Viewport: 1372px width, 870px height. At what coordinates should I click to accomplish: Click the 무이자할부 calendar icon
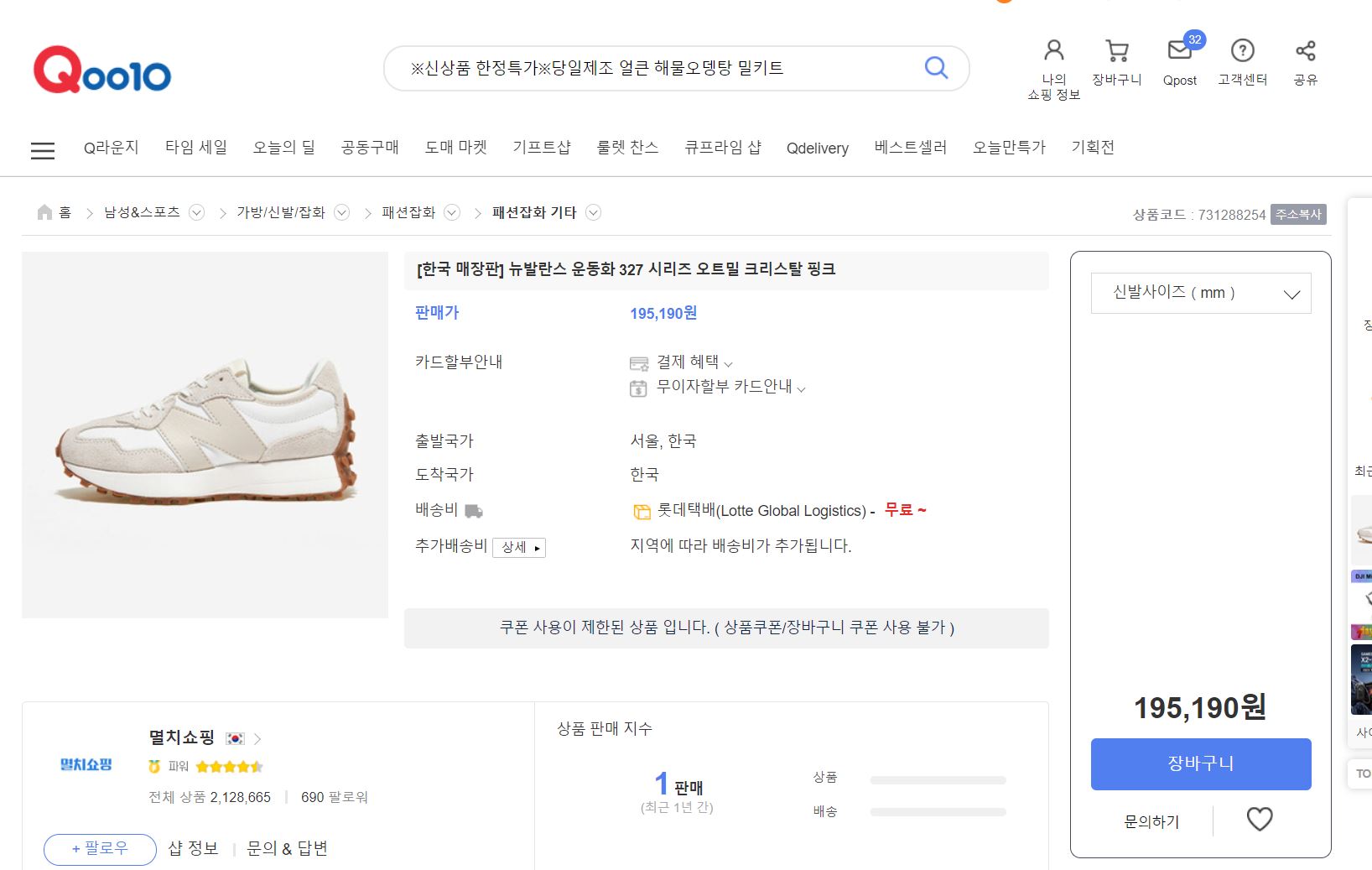point(638,388)
